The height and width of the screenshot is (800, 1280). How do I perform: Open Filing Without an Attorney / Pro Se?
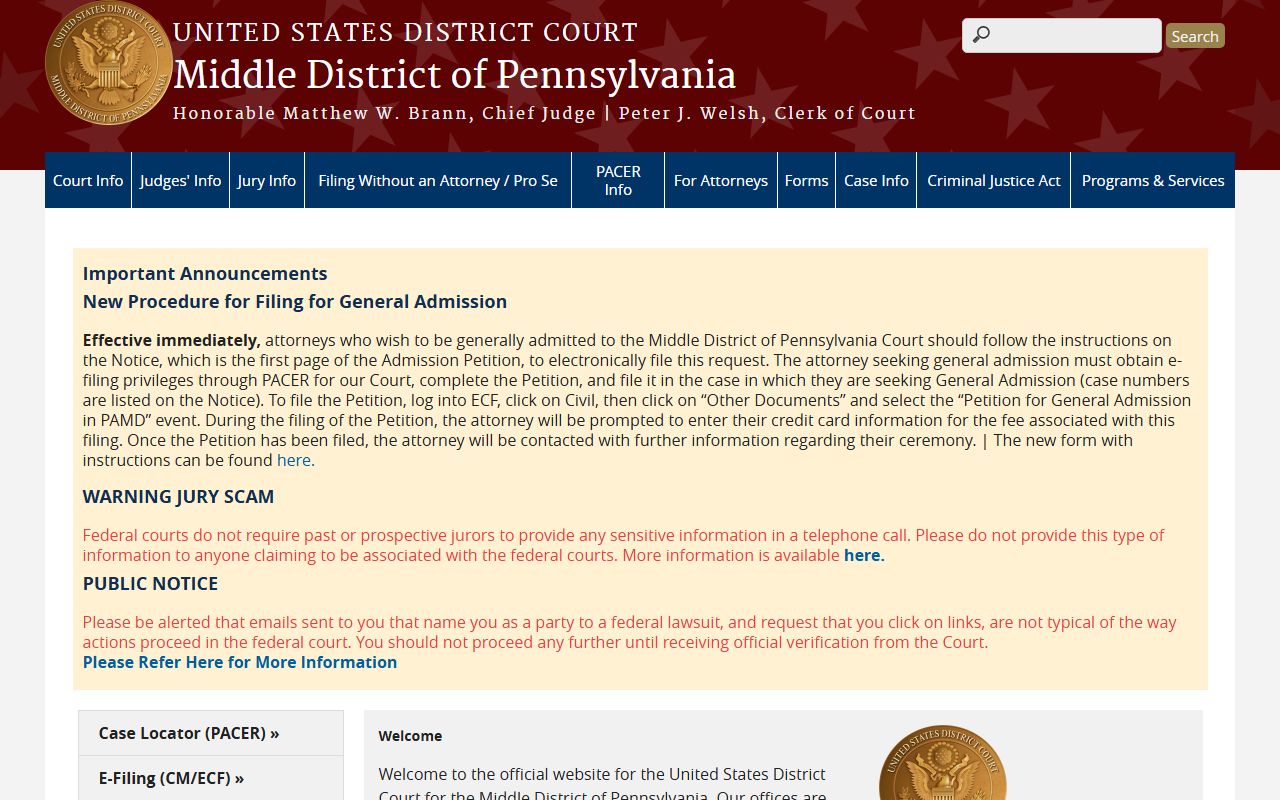438,180
